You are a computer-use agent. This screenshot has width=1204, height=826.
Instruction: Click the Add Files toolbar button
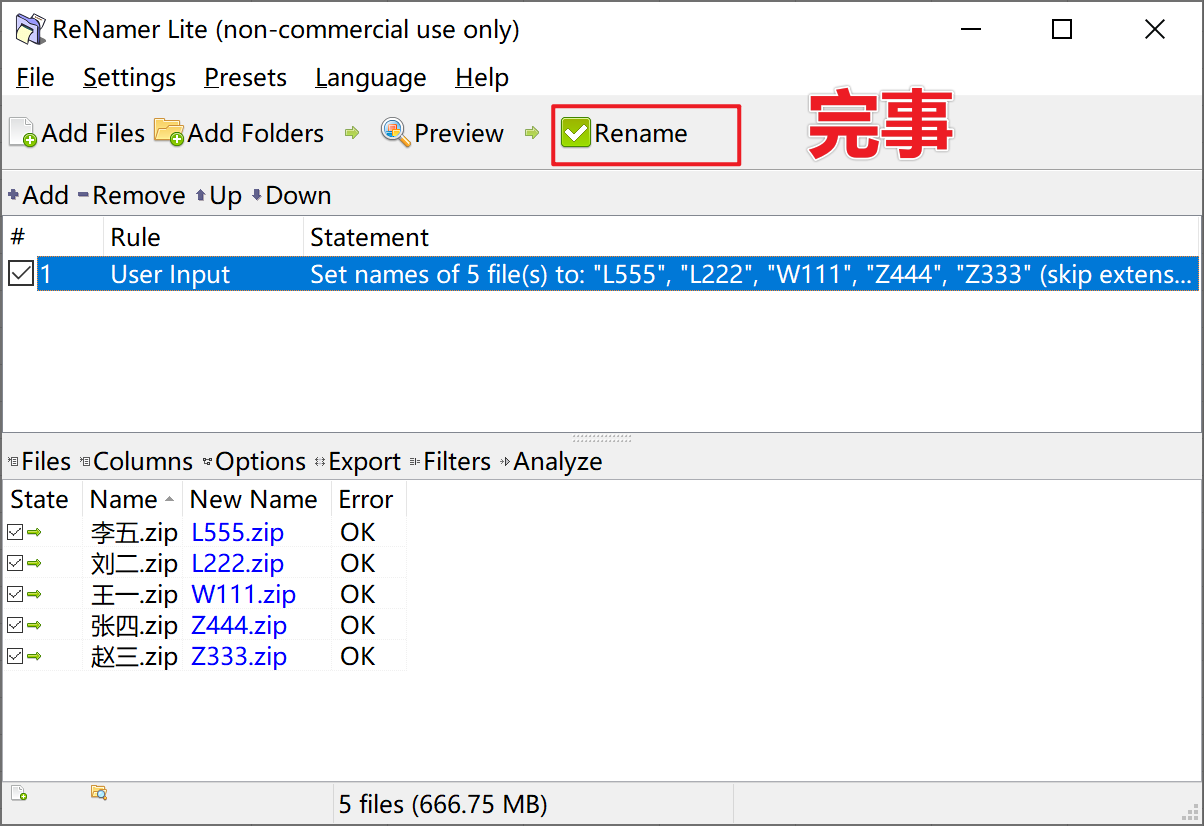[77, 133]
